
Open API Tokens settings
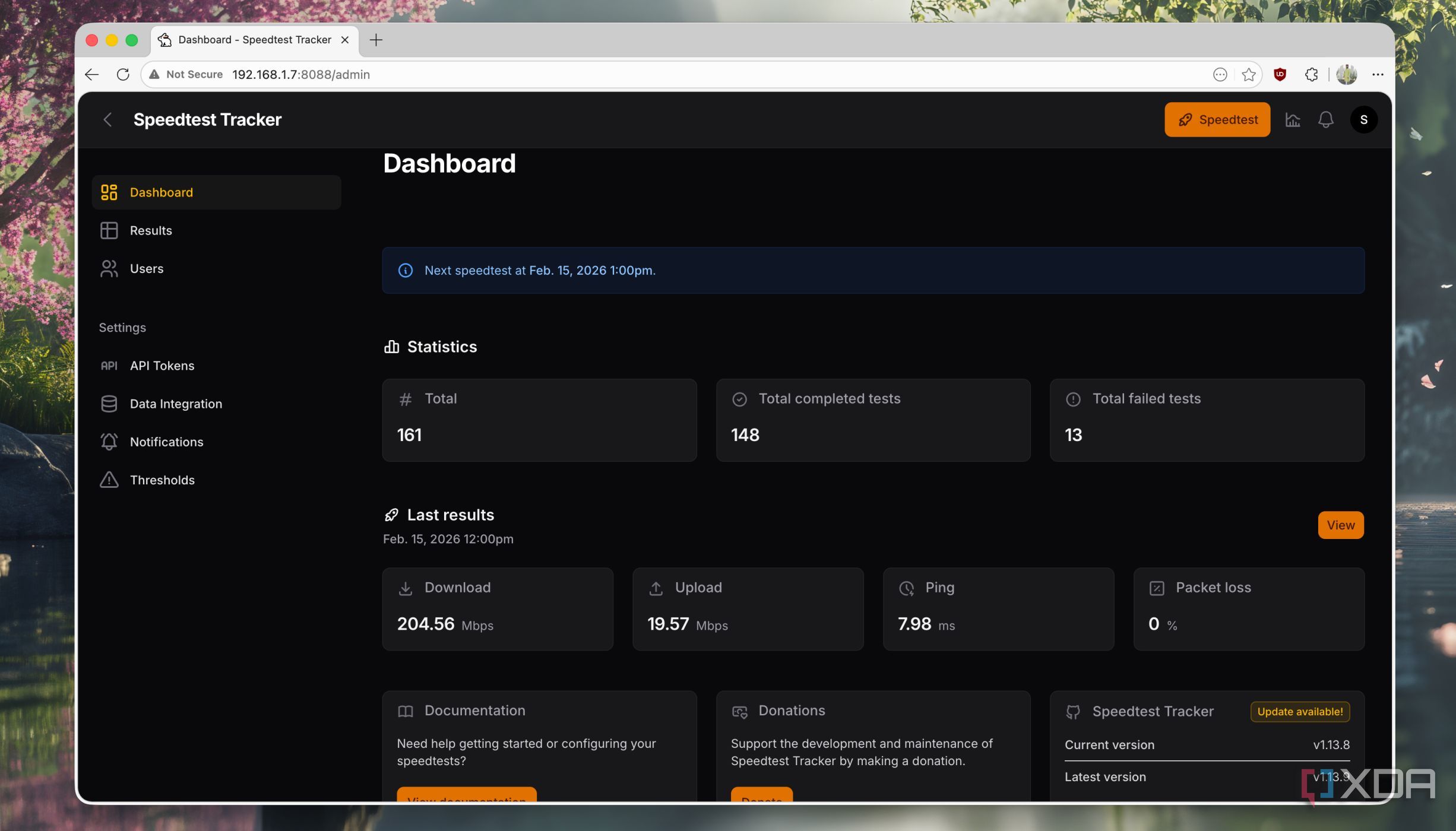[x=216, y=366]
